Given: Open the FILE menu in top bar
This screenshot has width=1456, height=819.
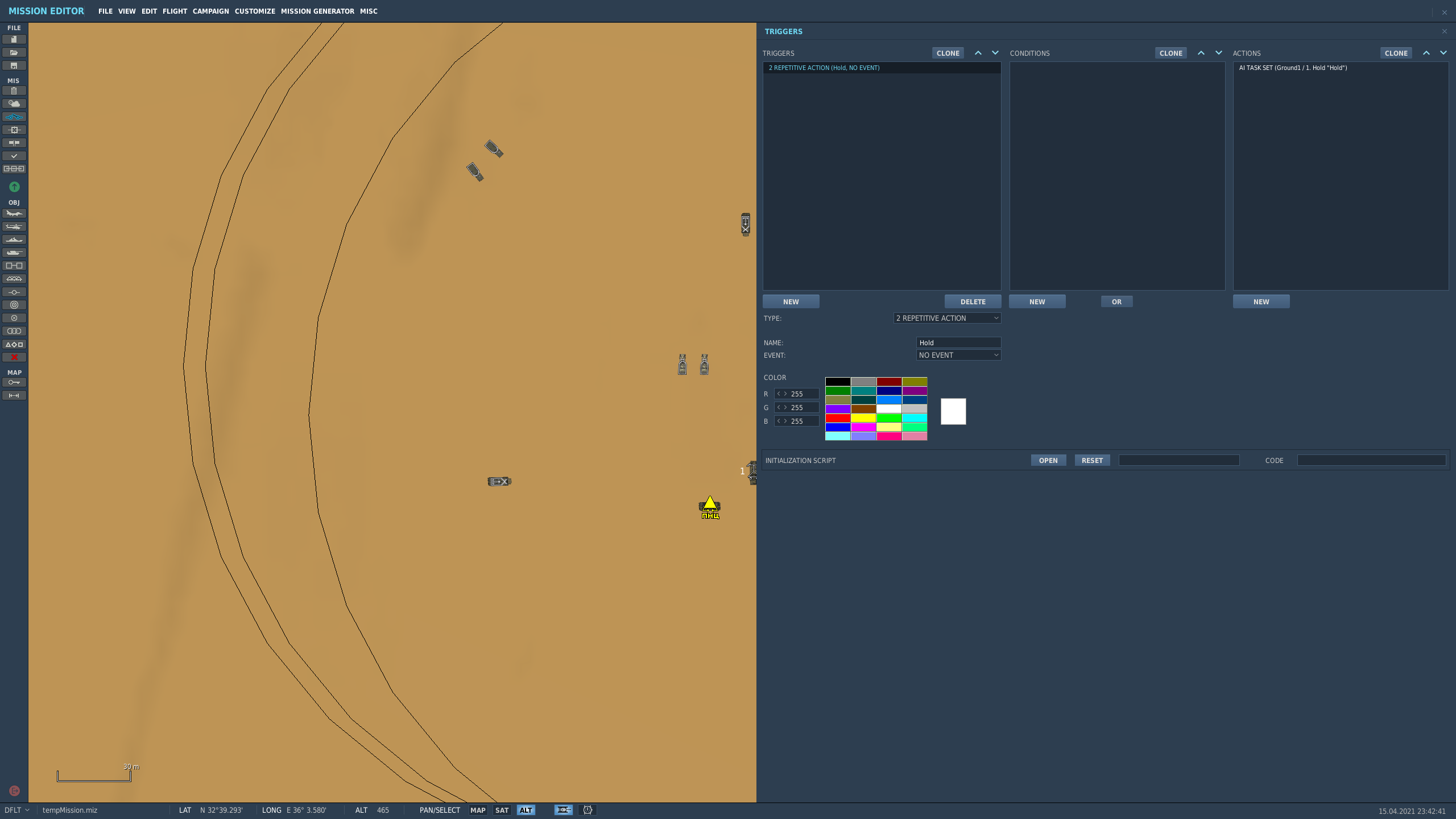Looking at the screenshot, I should coord(105,11).
